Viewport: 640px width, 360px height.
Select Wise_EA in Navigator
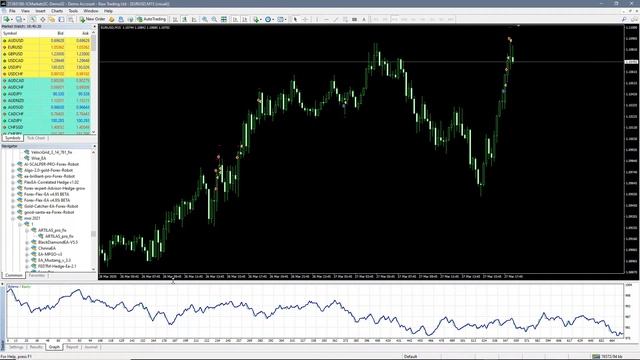38,158
